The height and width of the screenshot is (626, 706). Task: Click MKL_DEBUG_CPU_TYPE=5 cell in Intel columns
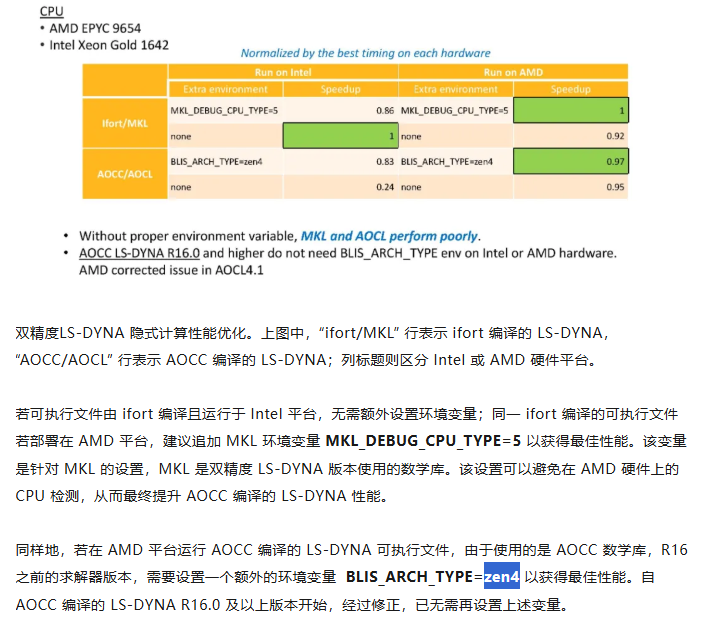225,110
